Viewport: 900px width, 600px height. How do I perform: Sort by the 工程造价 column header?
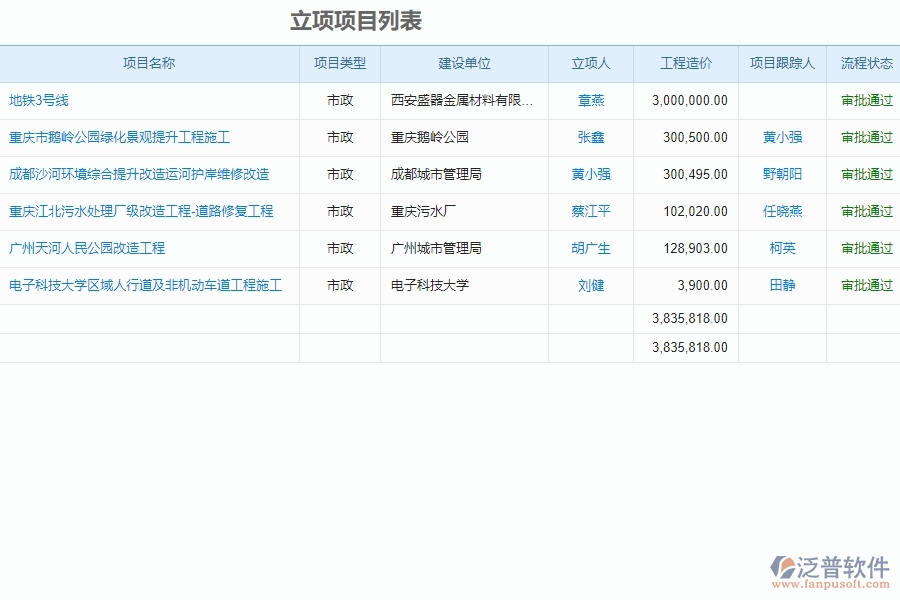click(686, 63)
